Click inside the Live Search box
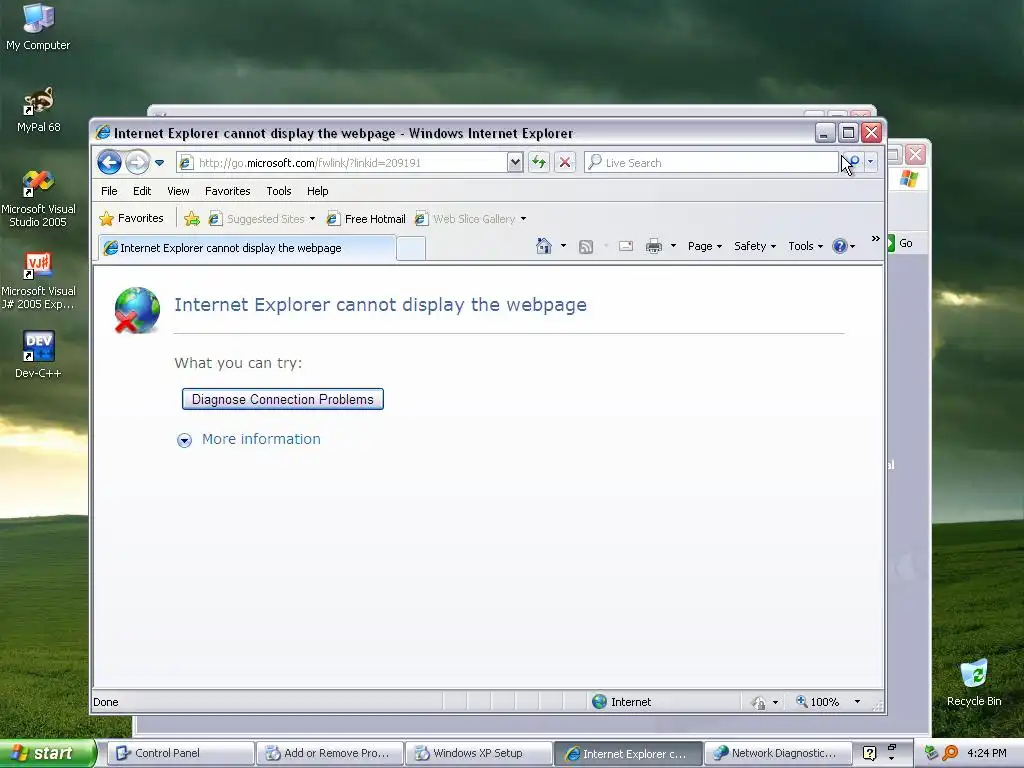This screenshot has width=1024, height=768. (x=711, y=163)
